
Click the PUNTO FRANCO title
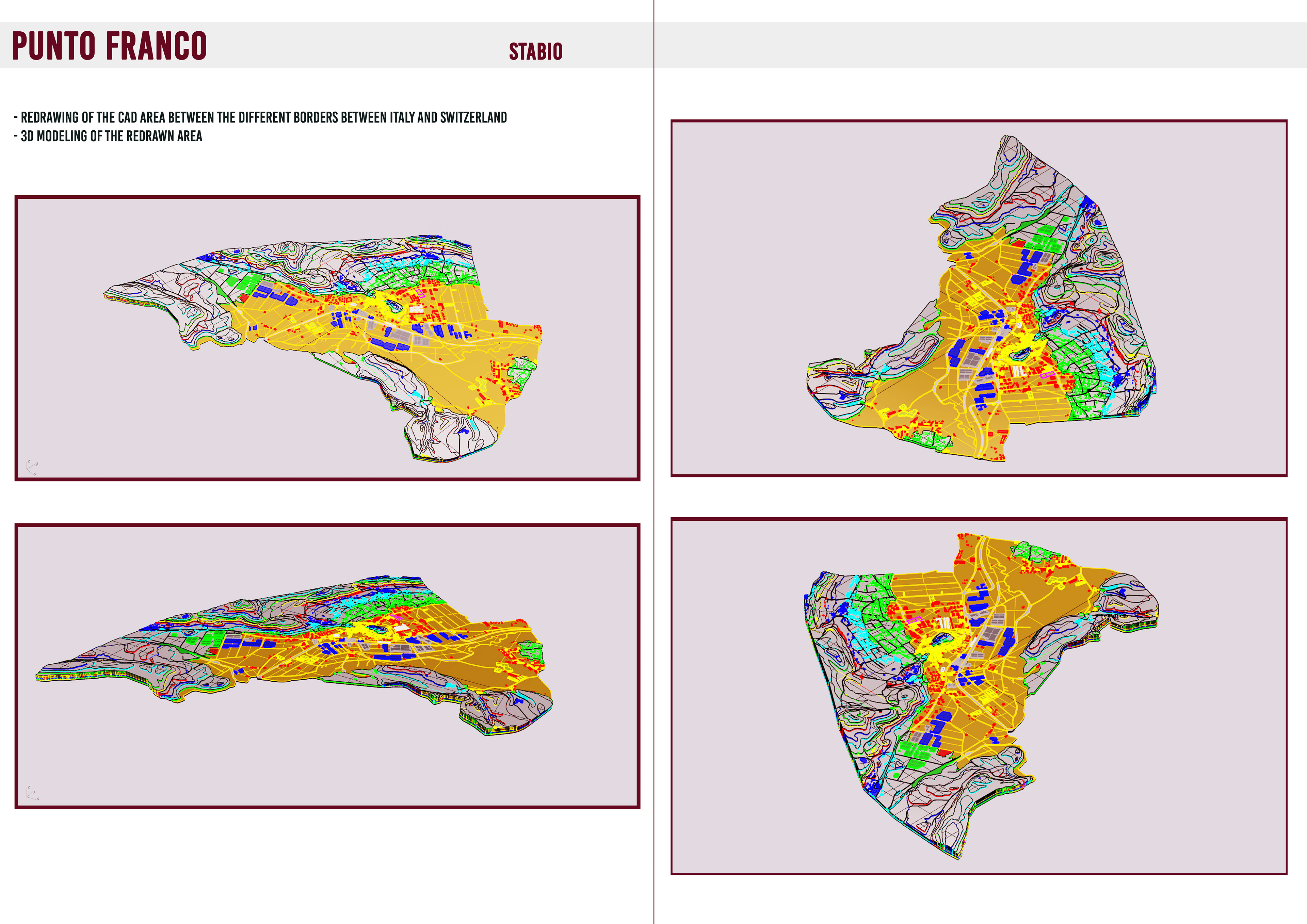pos(109,46)
